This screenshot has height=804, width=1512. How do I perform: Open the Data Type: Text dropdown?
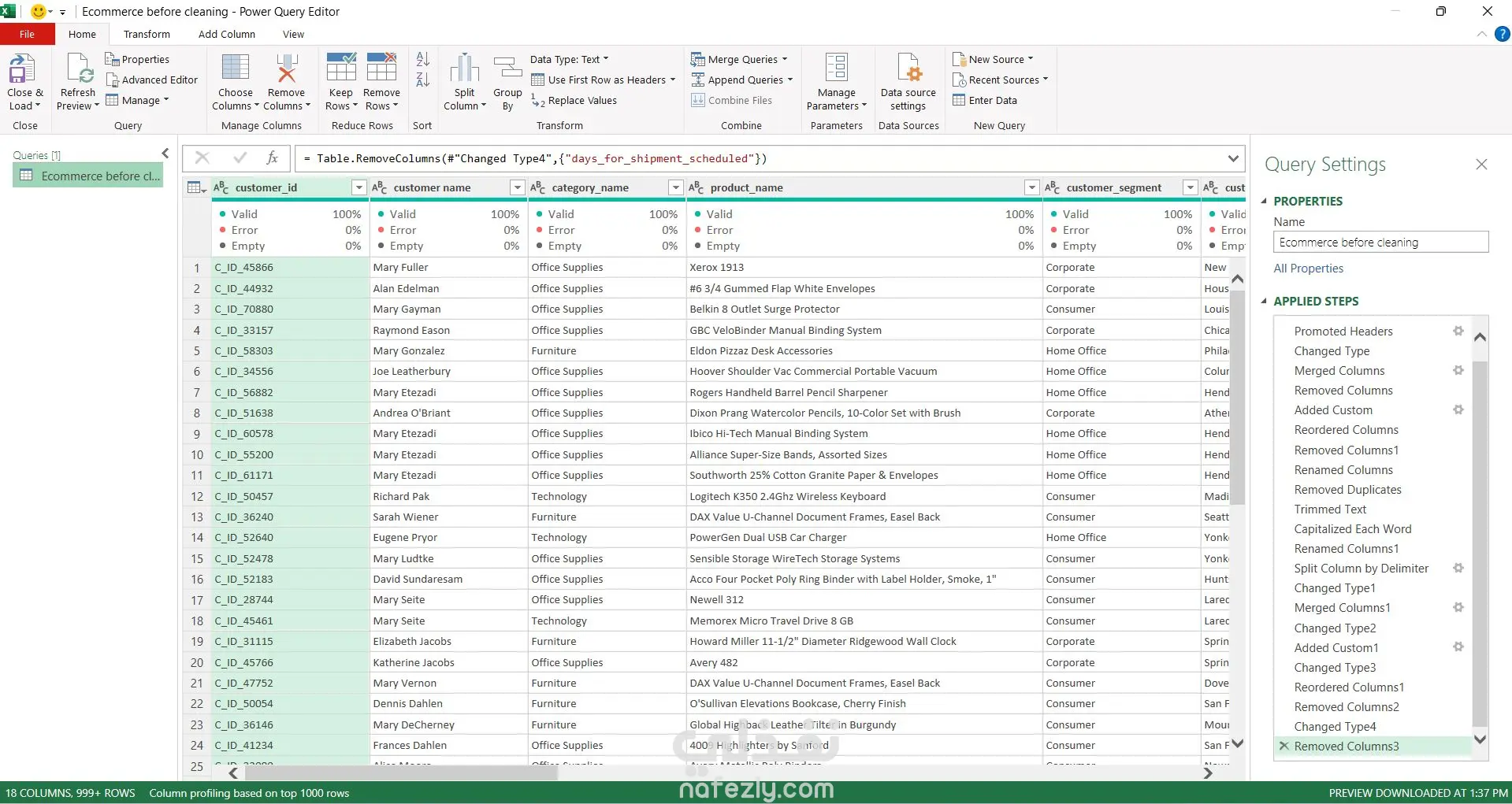click(569, 59)
